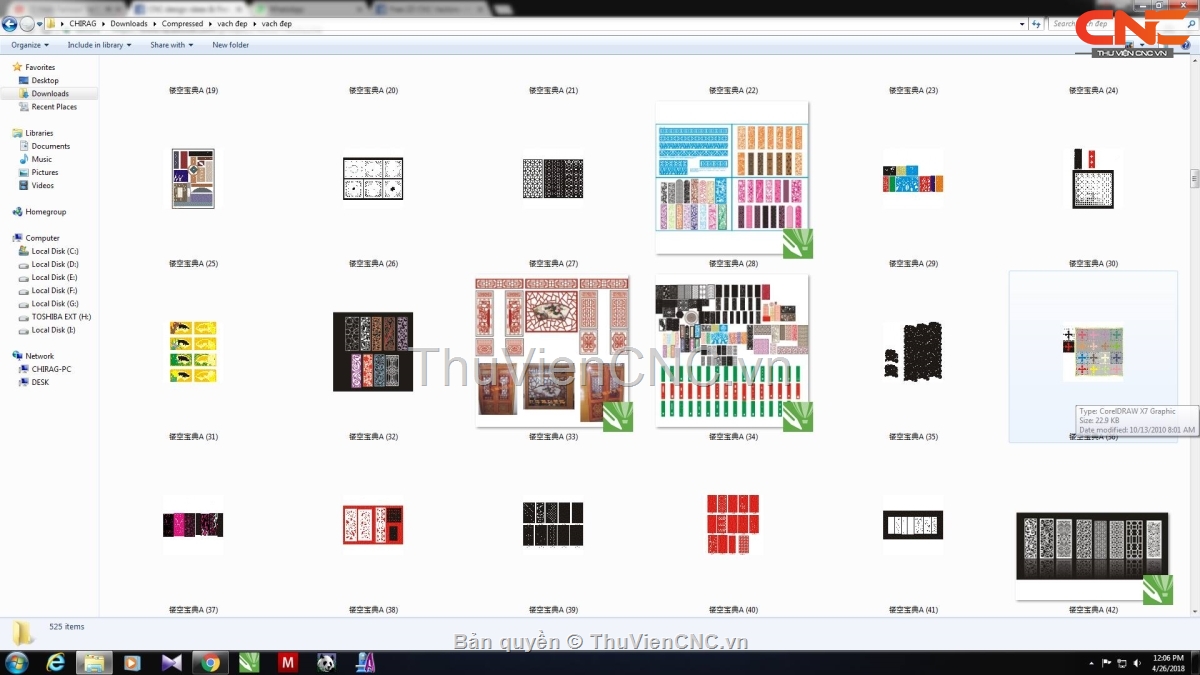1200x675 pixels.
Task: Open Windows Media Player from the taskbar
Action: [x=132, y=662]
